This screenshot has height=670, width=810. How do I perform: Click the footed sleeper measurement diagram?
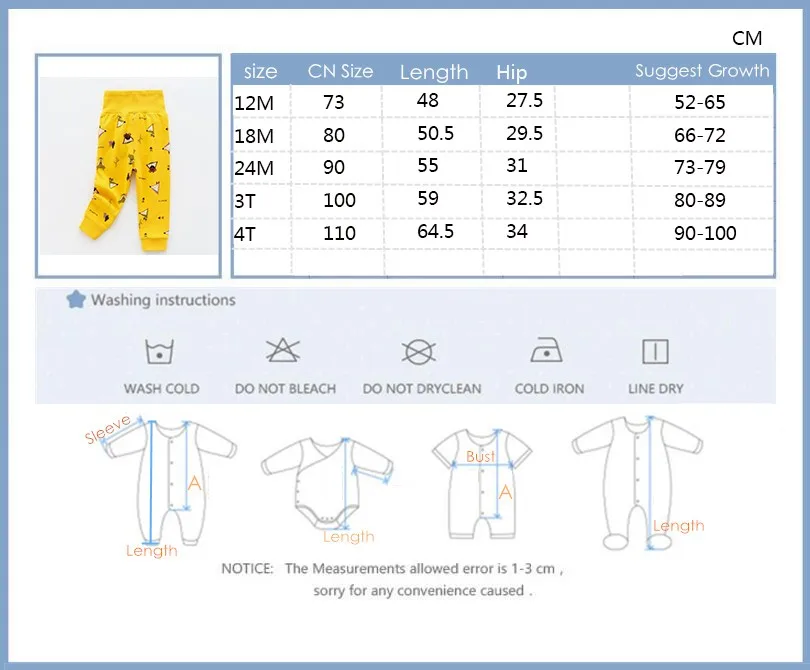[x=637, y=483]
